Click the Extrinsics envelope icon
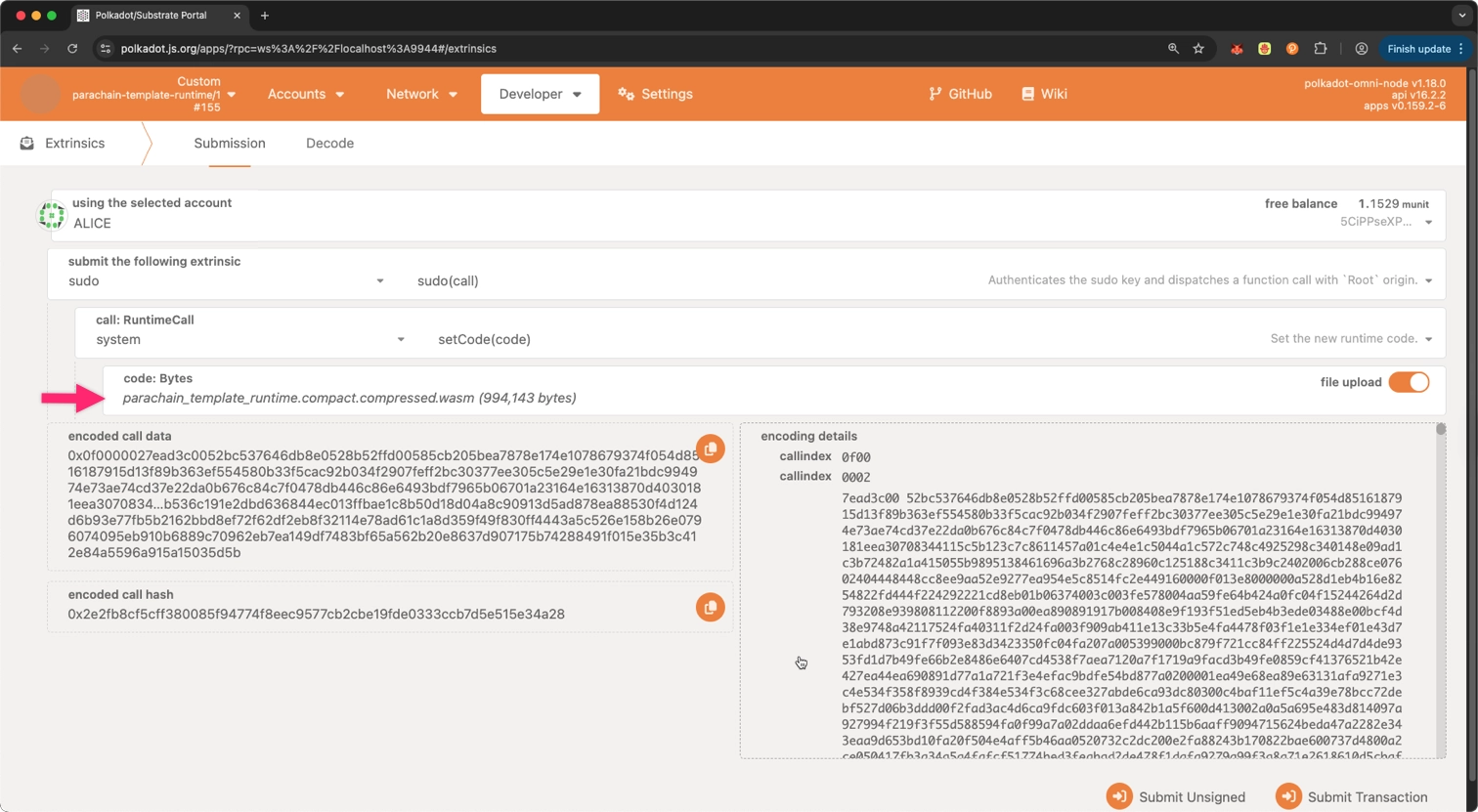Image resolution: width=1478 pixels, height=812 pixels. pos(27,143)
